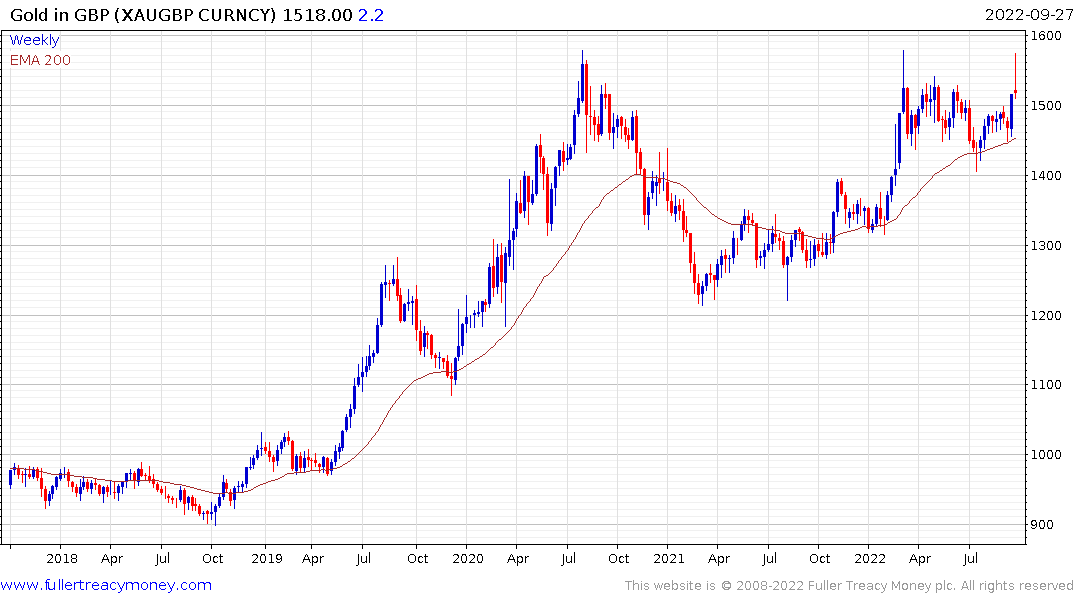This screenshot has width=1075, height=600.
Task: Select the 1400 price axis label
Action: 1046,176
